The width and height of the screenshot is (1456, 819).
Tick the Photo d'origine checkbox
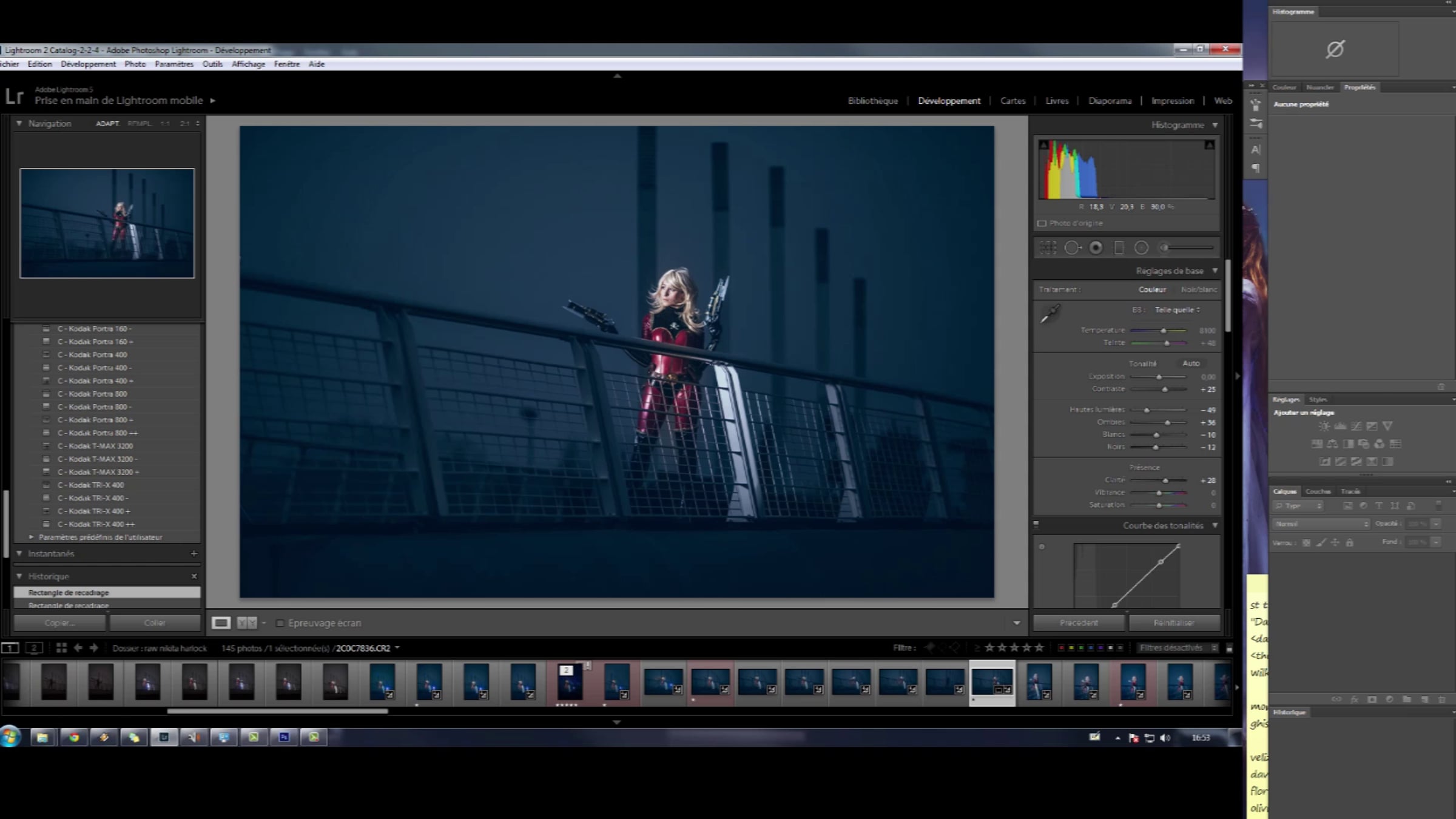coord(1042,223)
